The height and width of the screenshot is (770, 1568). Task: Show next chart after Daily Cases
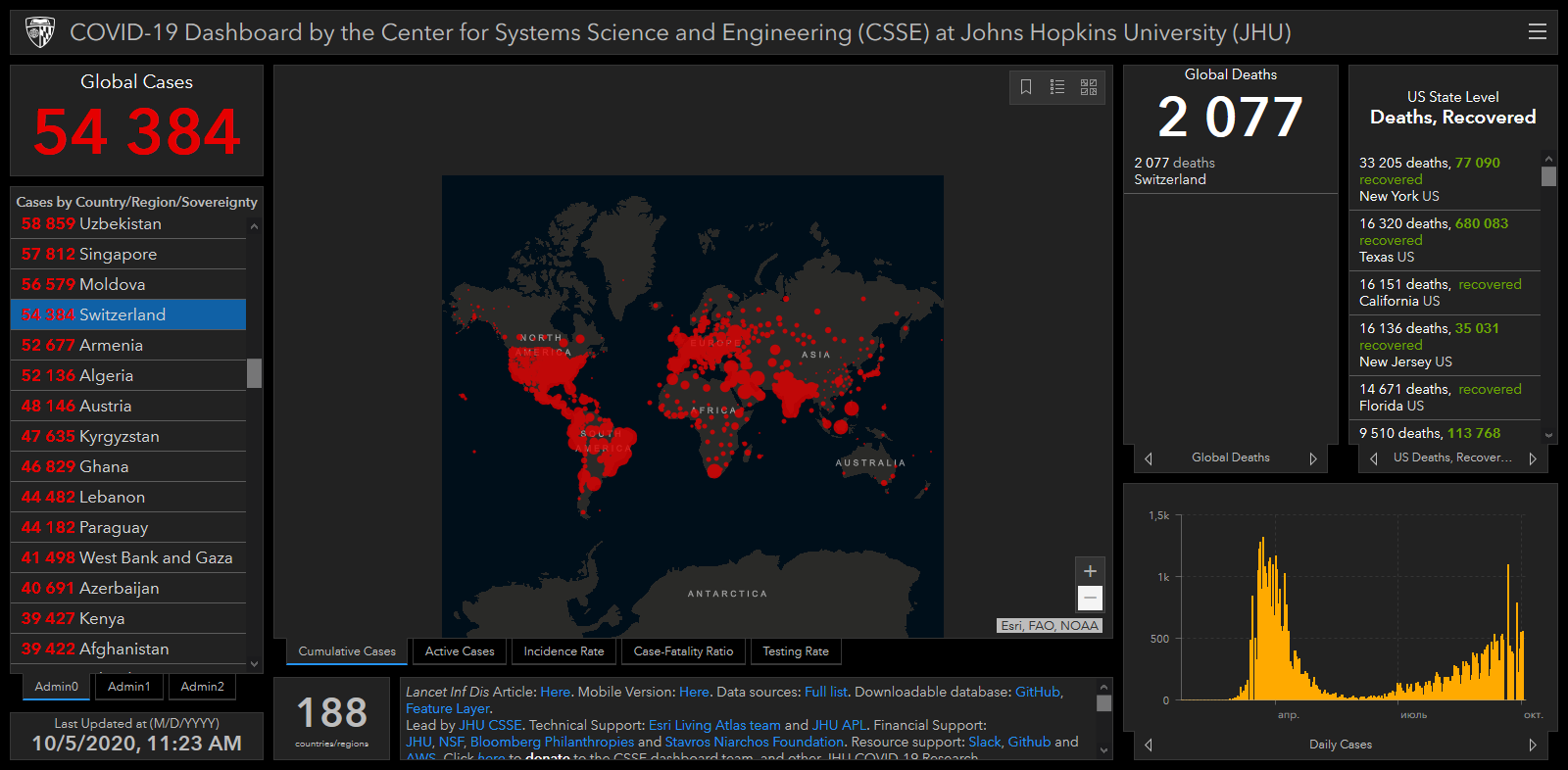pos(1533,746)
